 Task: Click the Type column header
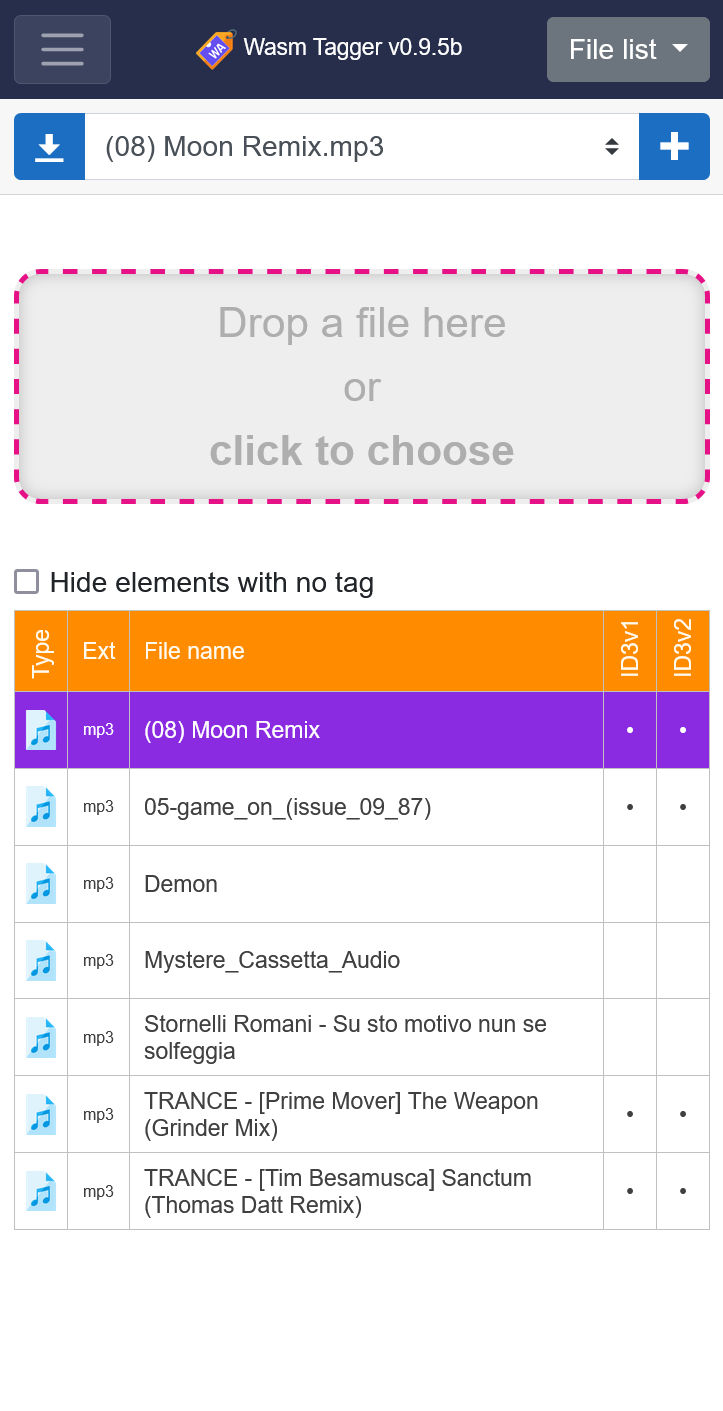tap(41, 651)
